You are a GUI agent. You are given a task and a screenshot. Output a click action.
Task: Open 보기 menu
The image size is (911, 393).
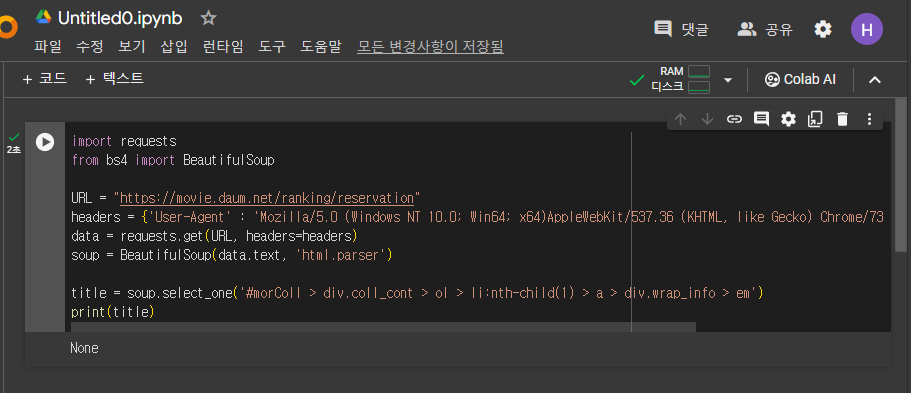pos(132,47)
